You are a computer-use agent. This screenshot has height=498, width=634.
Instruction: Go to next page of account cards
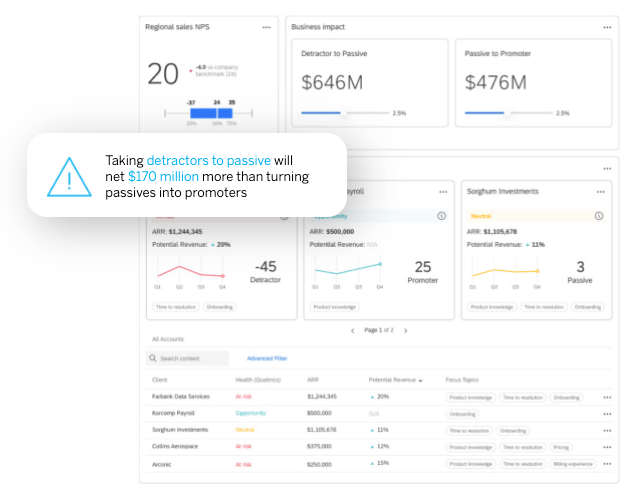406,331
